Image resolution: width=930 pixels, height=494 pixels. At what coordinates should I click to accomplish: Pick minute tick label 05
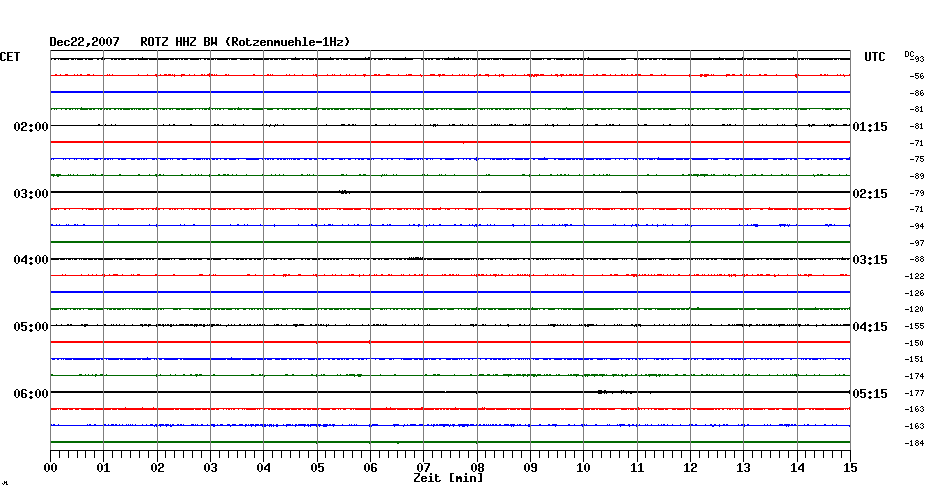317,468
